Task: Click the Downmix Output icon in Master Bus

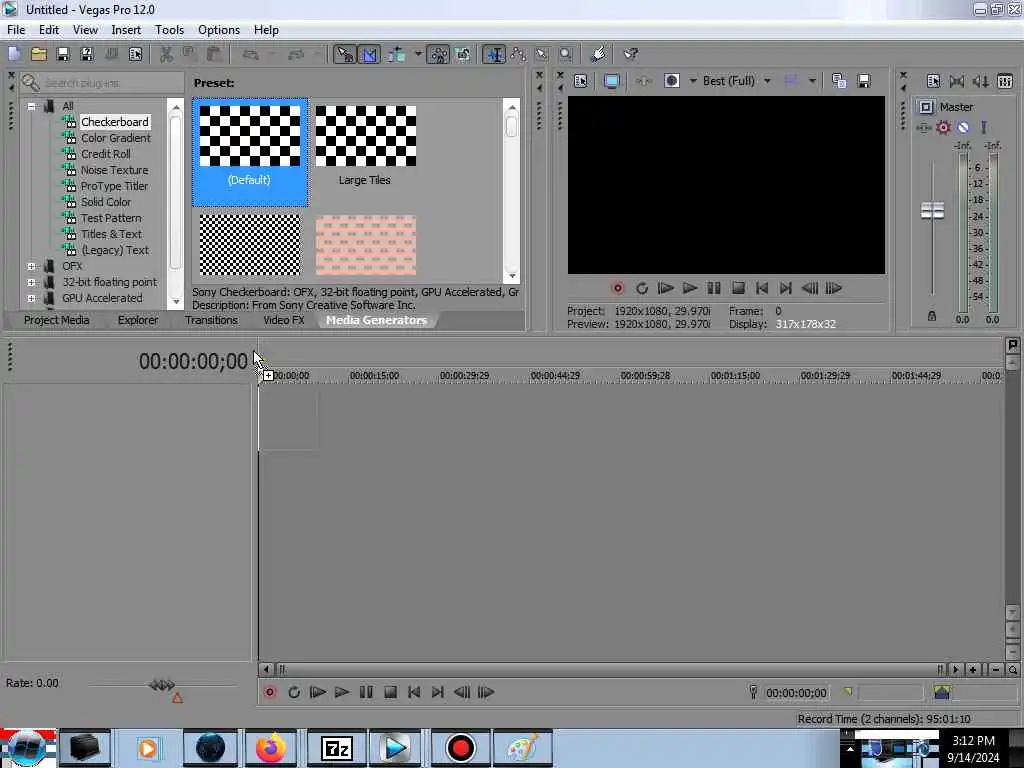Action: [957, 81]
